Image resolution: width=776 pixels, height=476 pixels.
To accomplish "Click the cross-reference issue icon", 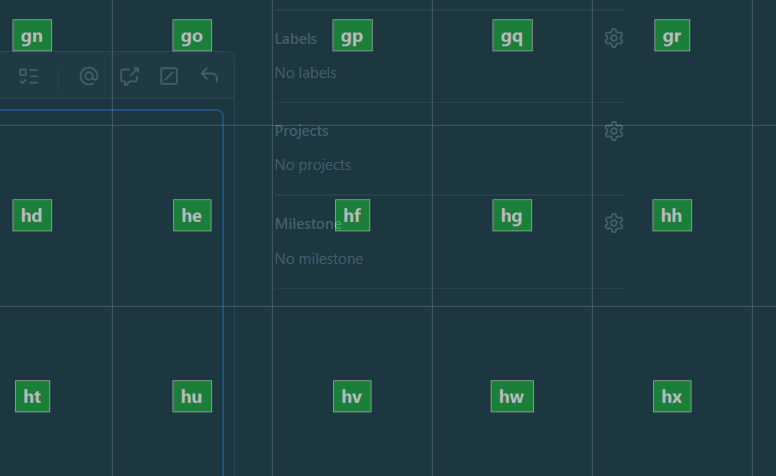I will pos(129,76).
